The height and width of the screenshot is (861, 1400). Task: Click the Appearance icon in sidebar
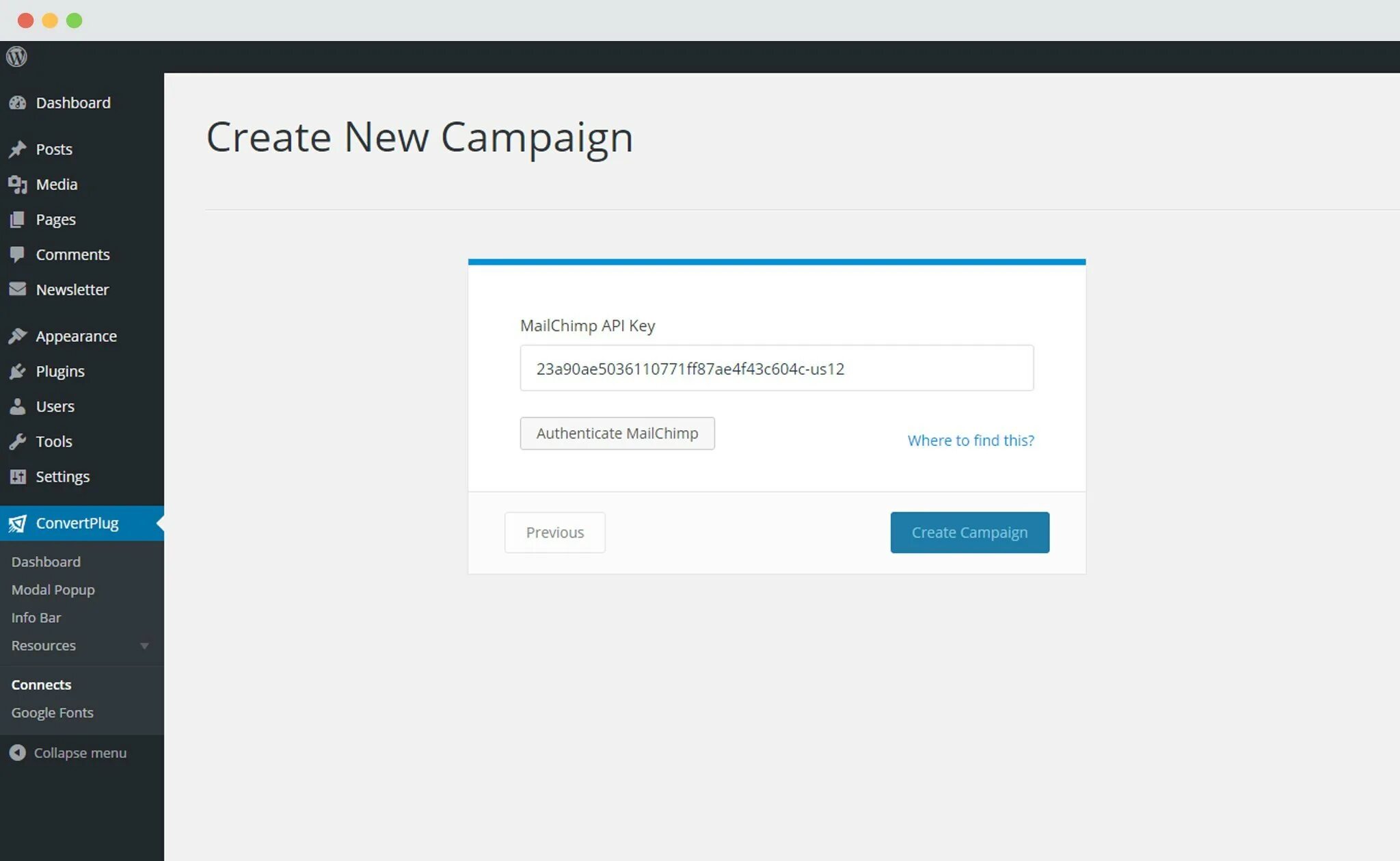(18, 336)
